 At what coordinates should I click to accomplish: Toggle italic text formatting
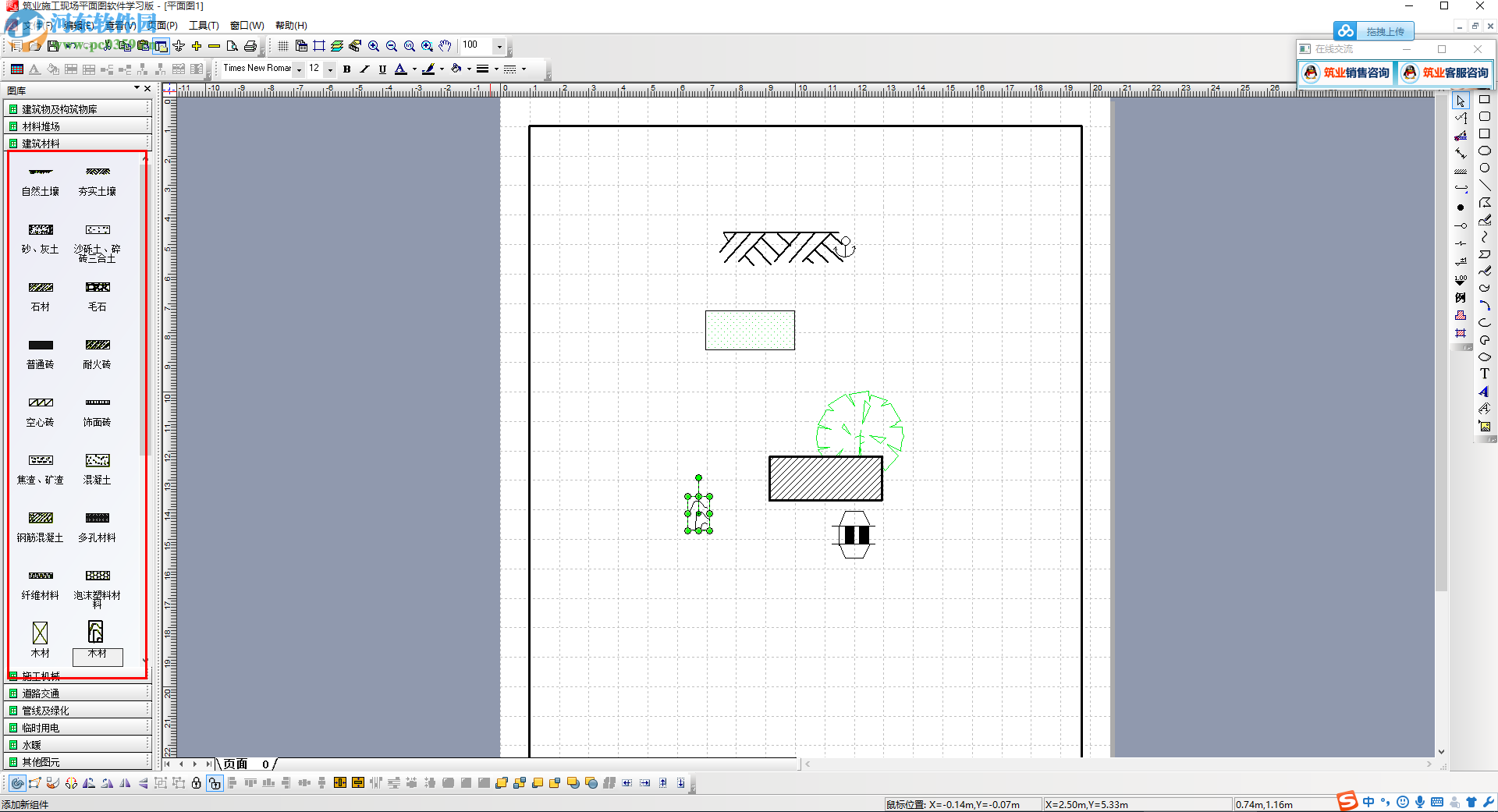point(364,69)
